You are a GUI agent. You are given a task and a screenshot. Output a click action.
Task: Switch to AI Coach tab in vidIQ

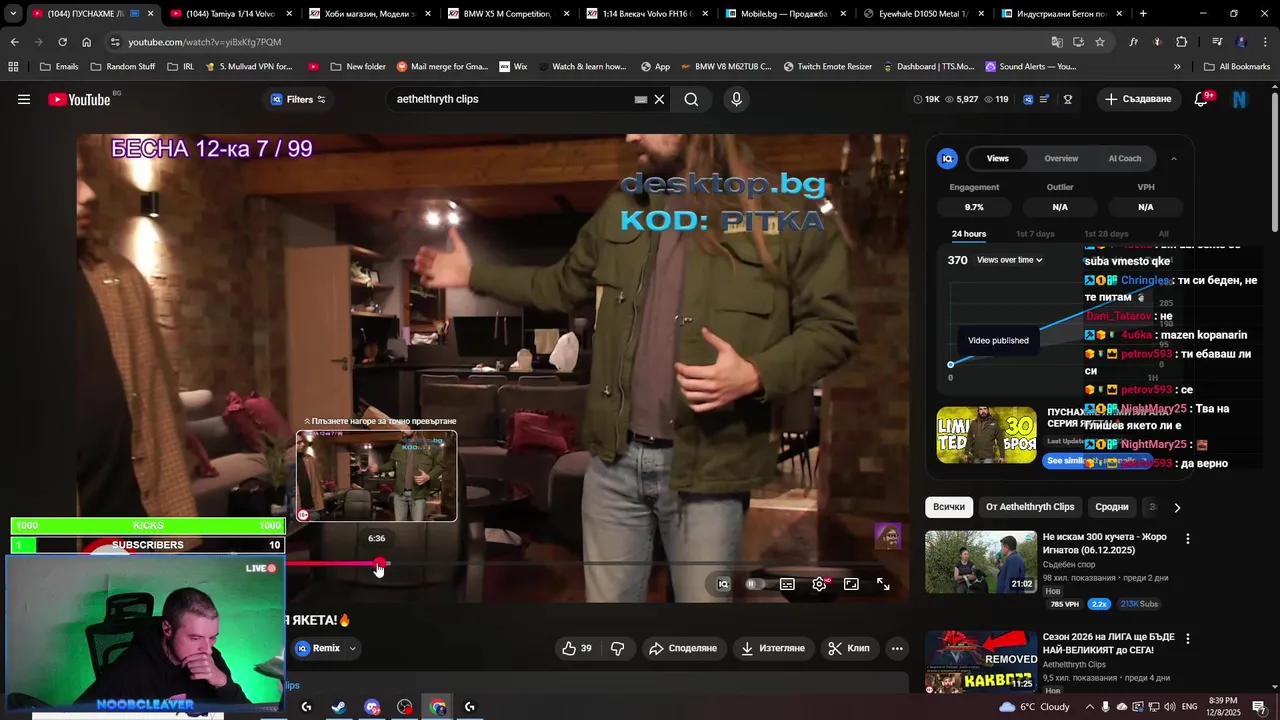click(1124, 158)
